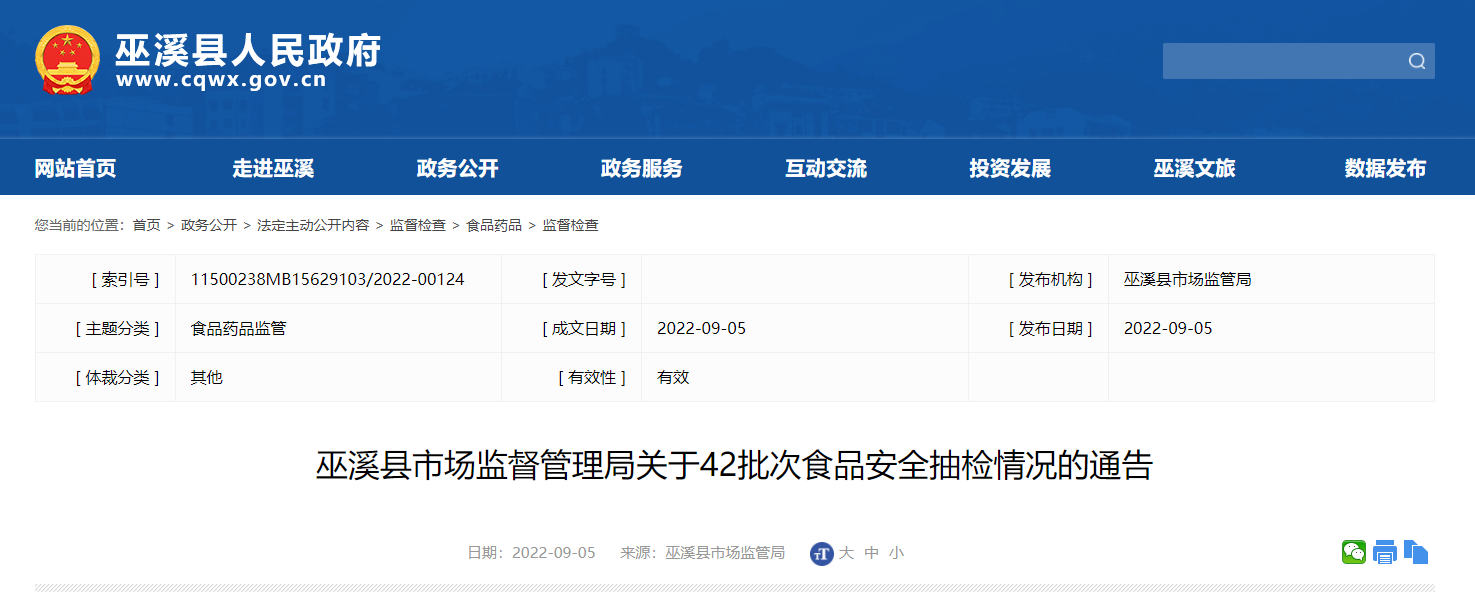Navigate to the 巫溪文旅 section
Screen dimensions: 1475x601
click(1194, 169)
